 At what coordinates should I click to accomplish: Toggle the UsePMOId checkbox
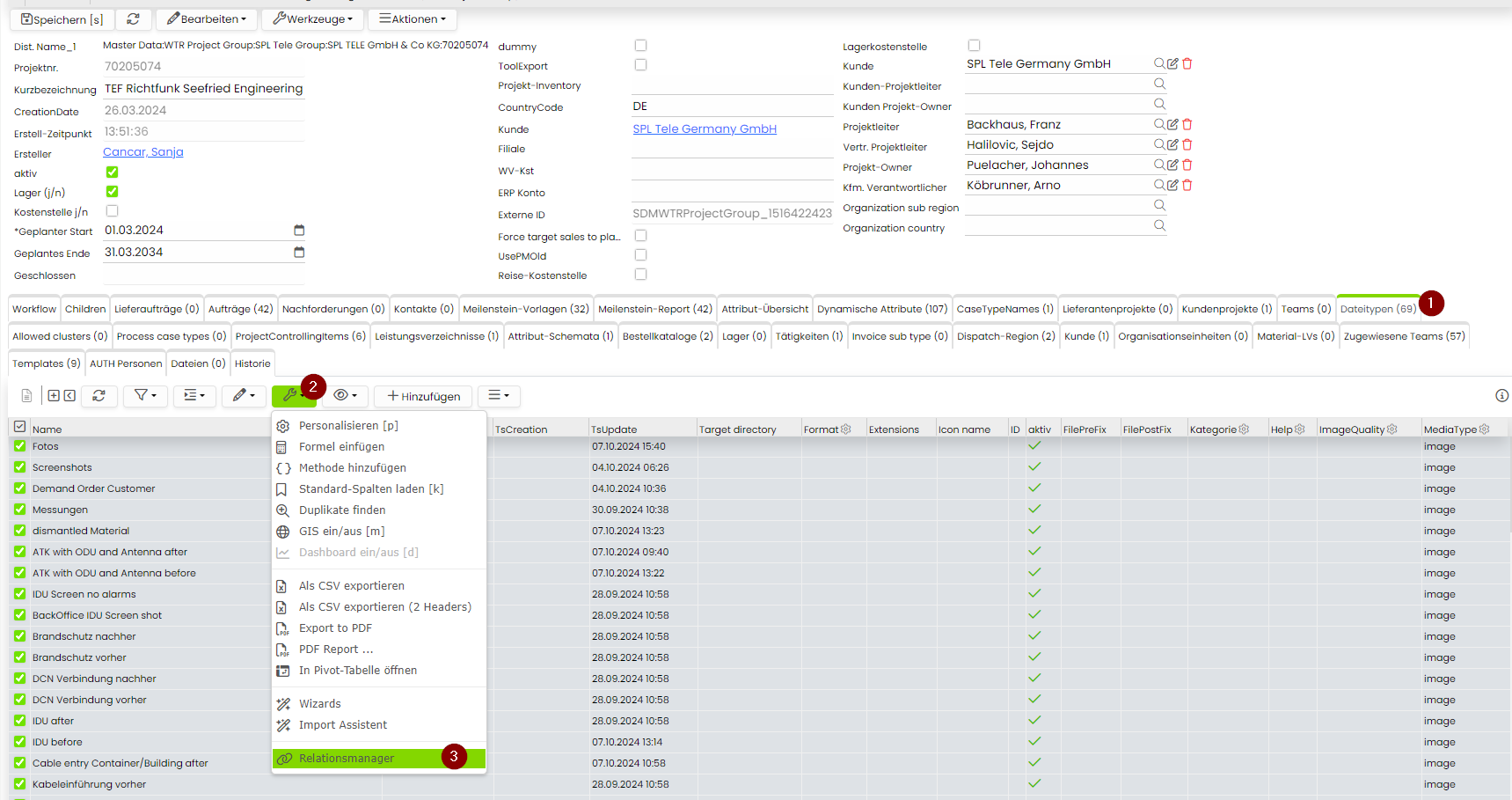640,254
